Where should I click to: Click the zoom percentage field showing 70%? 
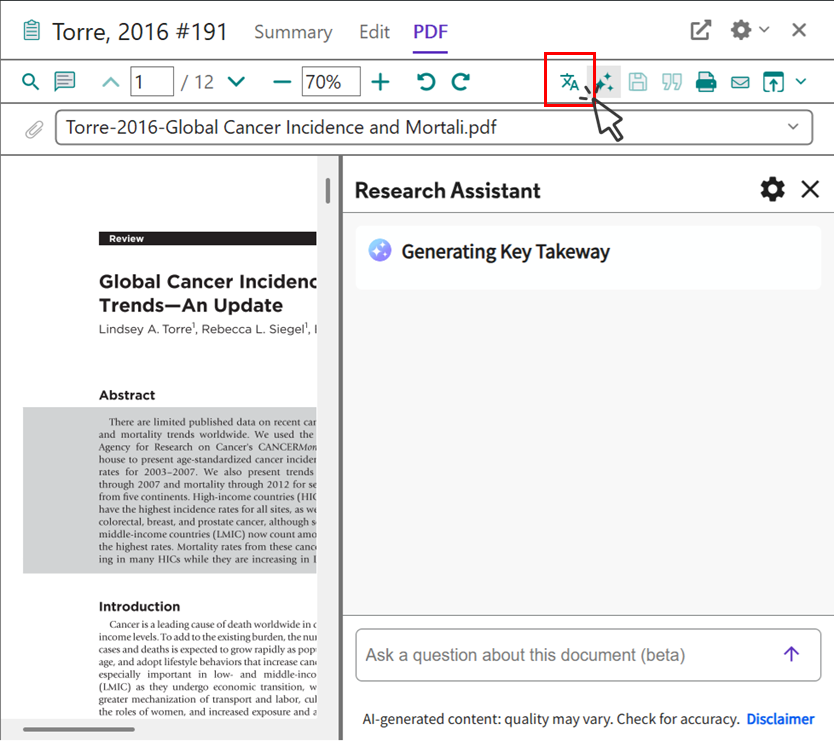[324, 82]
